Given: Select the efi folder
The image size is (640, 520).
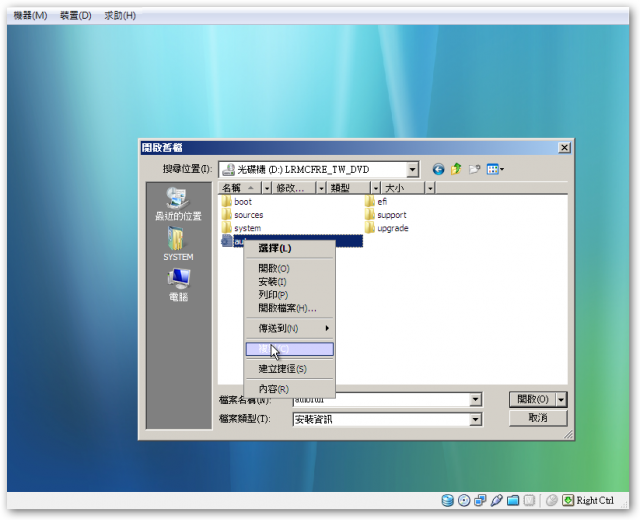Looking at the screenshot, I should pyautogui.click(x=376, y=202).
